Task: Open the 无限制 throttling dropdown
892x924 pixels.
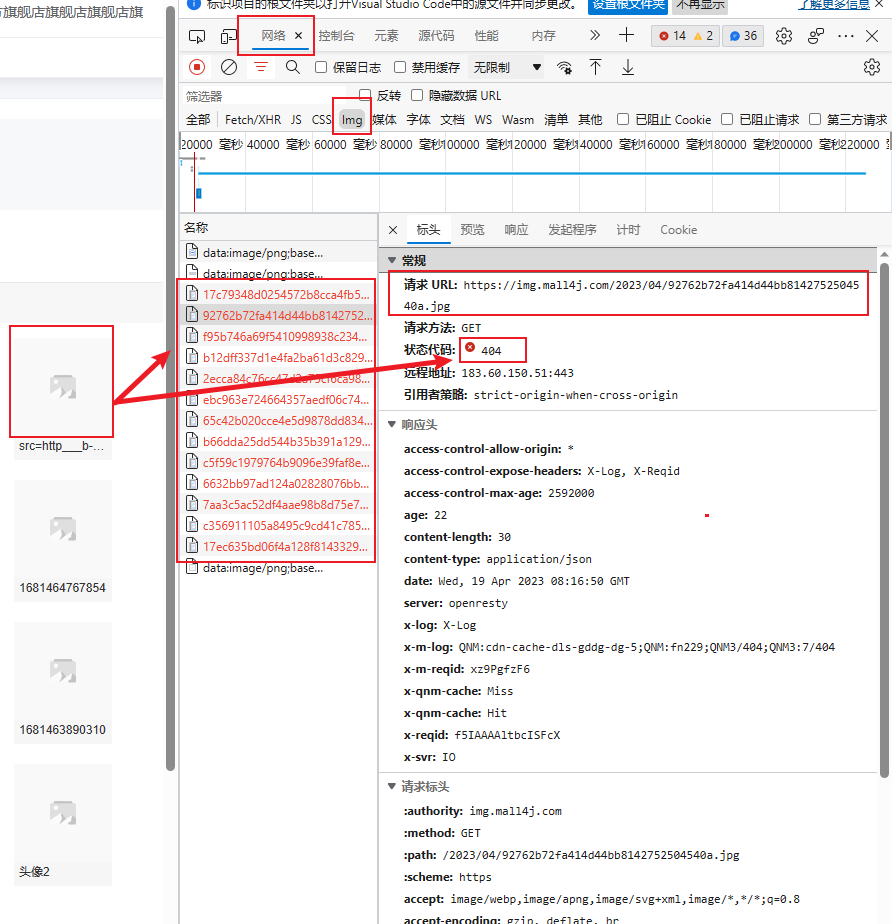Action: click(507, 68)
